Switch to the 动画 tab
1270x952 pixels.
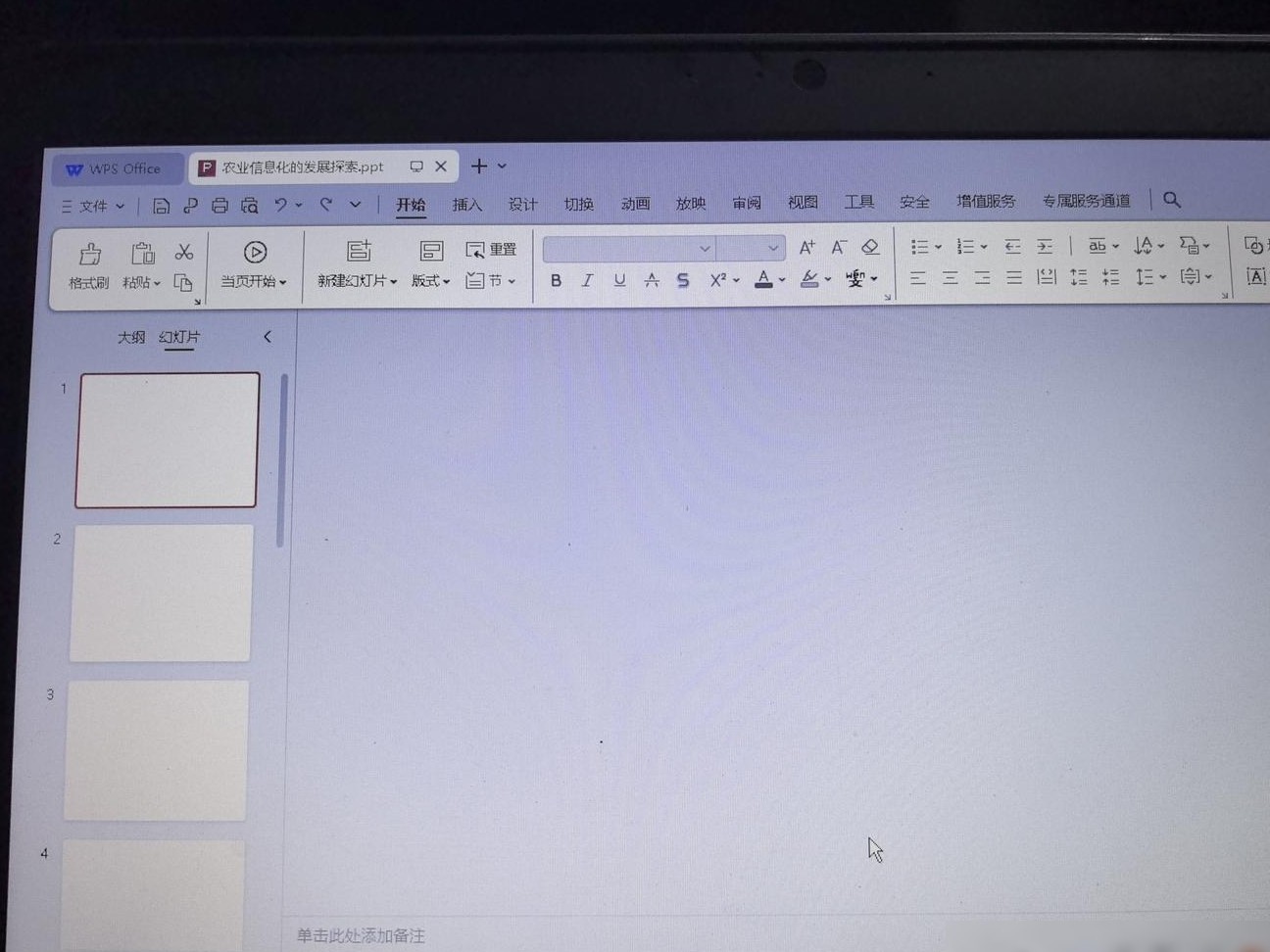[635, 204]
